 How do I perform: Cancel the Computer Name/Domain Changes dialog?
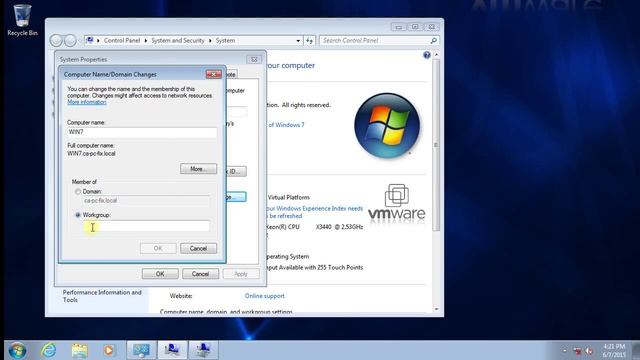(198, 248)
